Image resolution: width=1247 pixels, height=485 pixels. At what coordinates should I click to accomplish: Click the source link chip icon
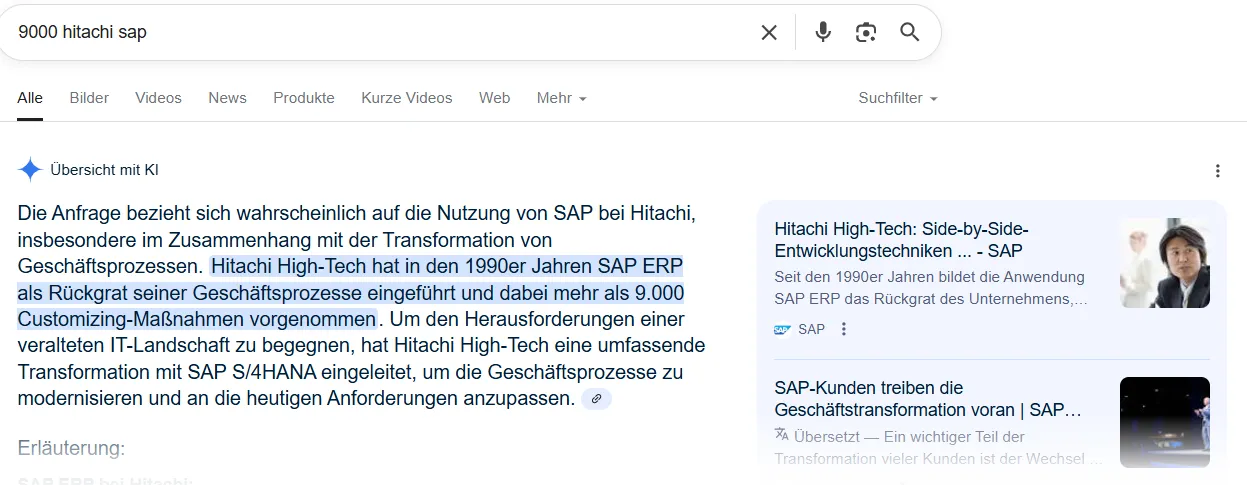pyautogui.click(x=596, y=399)
